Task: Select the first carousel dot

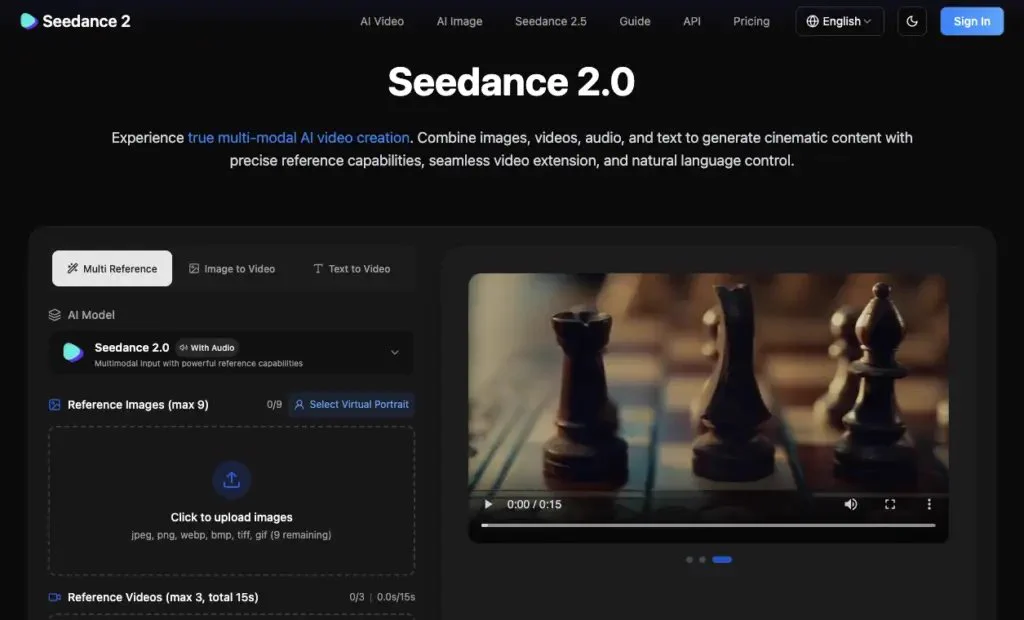Action: [689, 560]
